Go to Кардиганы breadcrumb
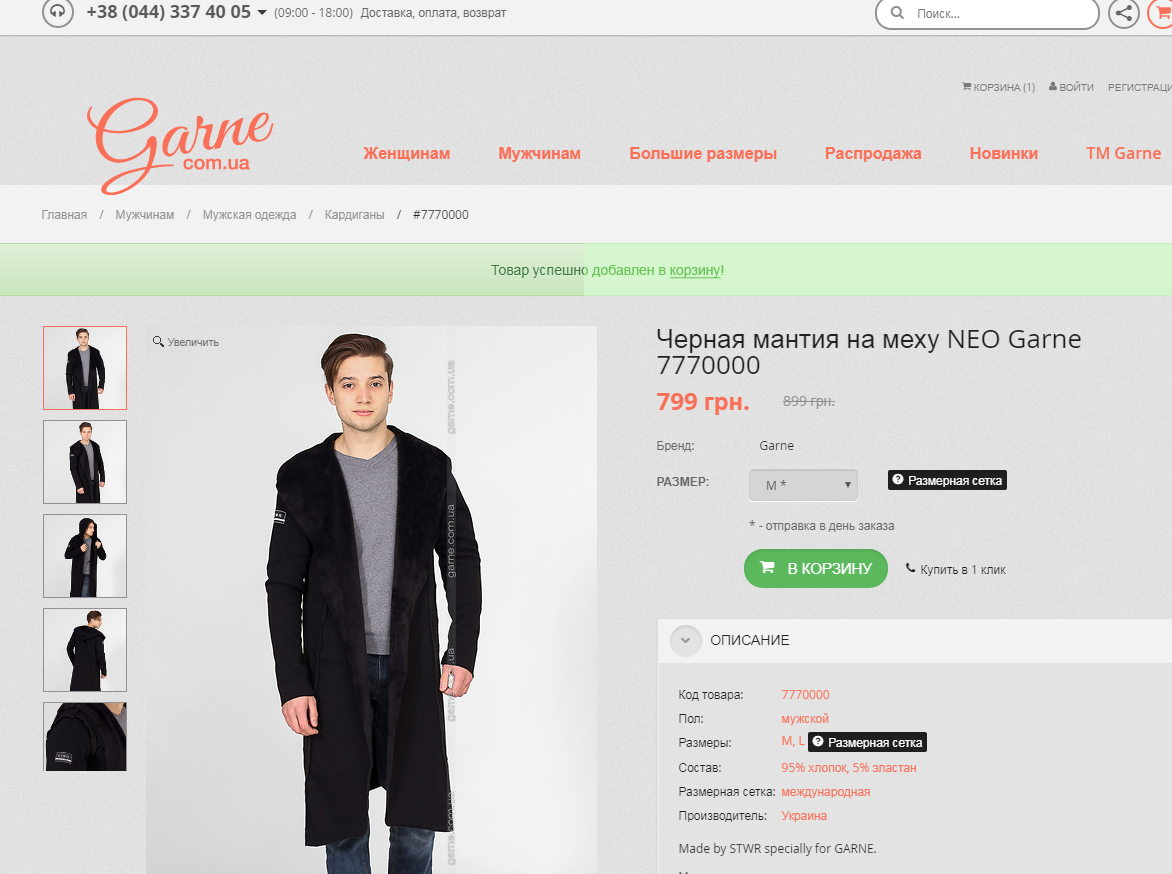Screen dimensions: 1172x874 [354, 215]
